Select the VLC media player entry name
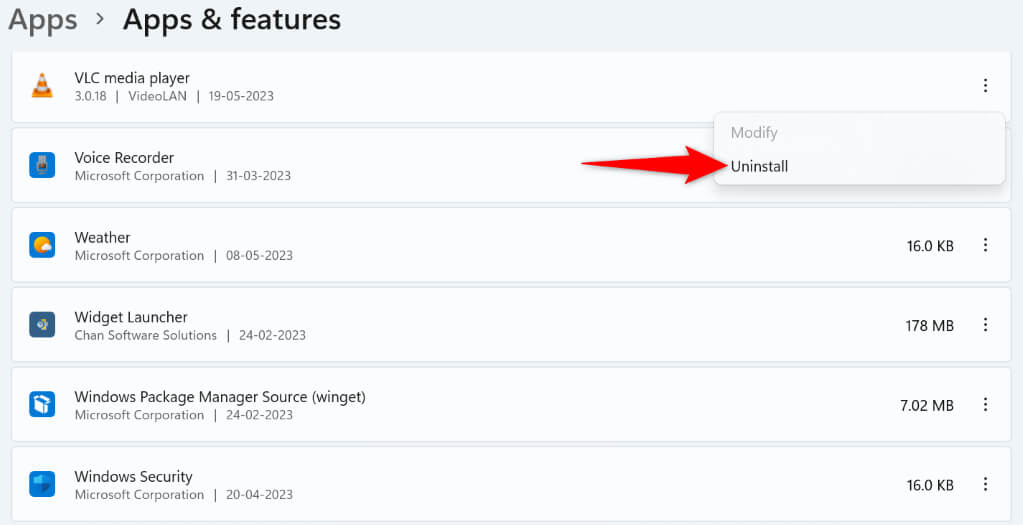Screen dimensions: 1023x525 pos(132,78)
